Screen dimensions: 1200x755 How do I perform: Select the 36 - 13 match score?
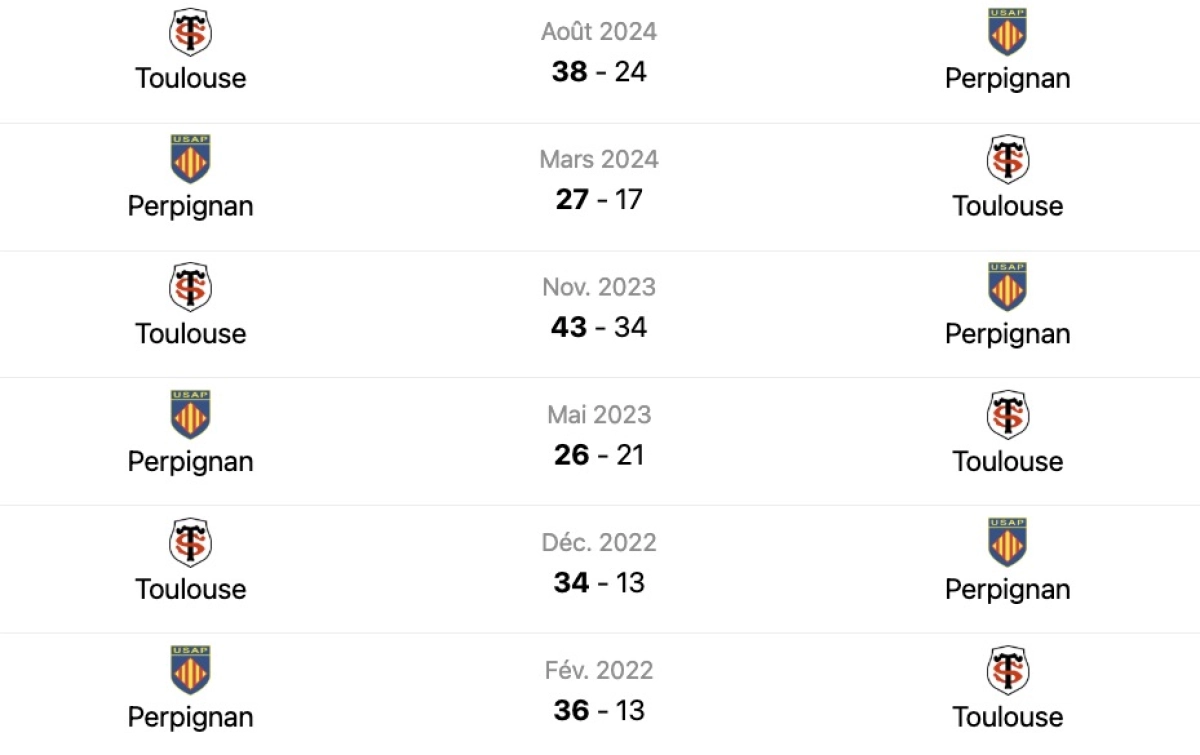pos(599,710)
